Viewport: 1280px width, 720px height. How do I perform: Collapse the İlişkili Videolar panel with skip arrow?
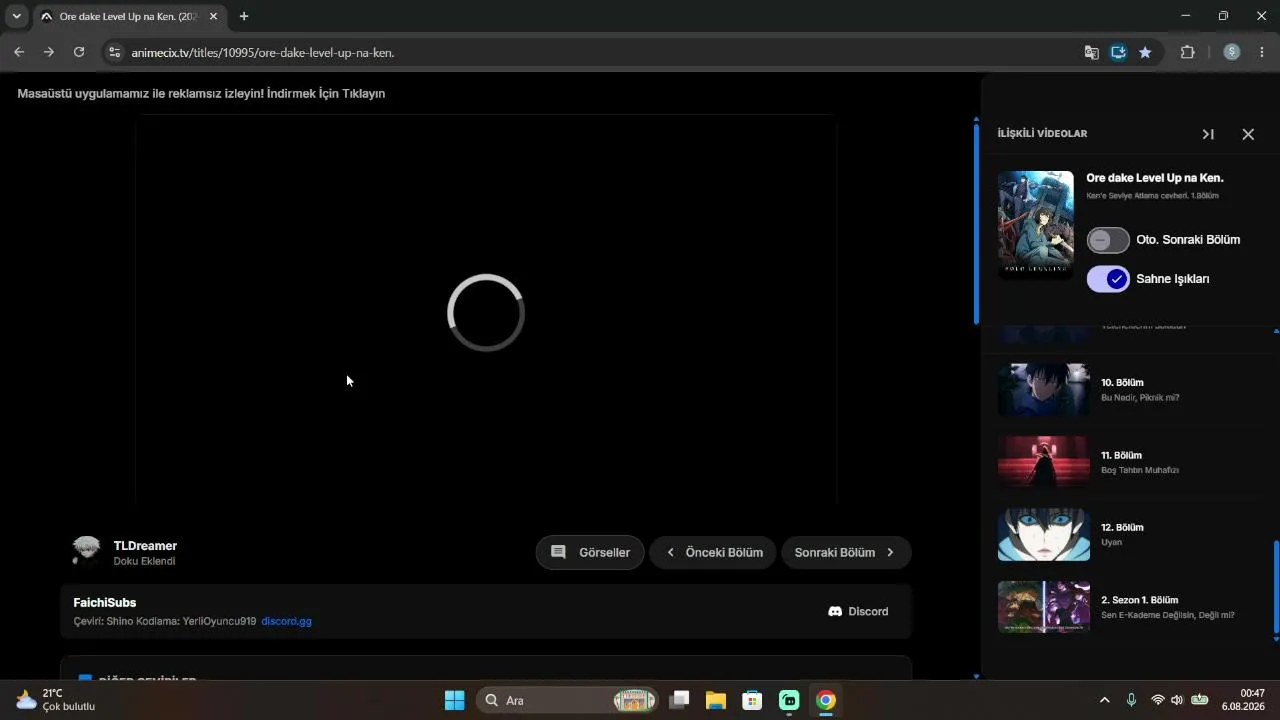pyautogui.click(x=1208, y=134)
